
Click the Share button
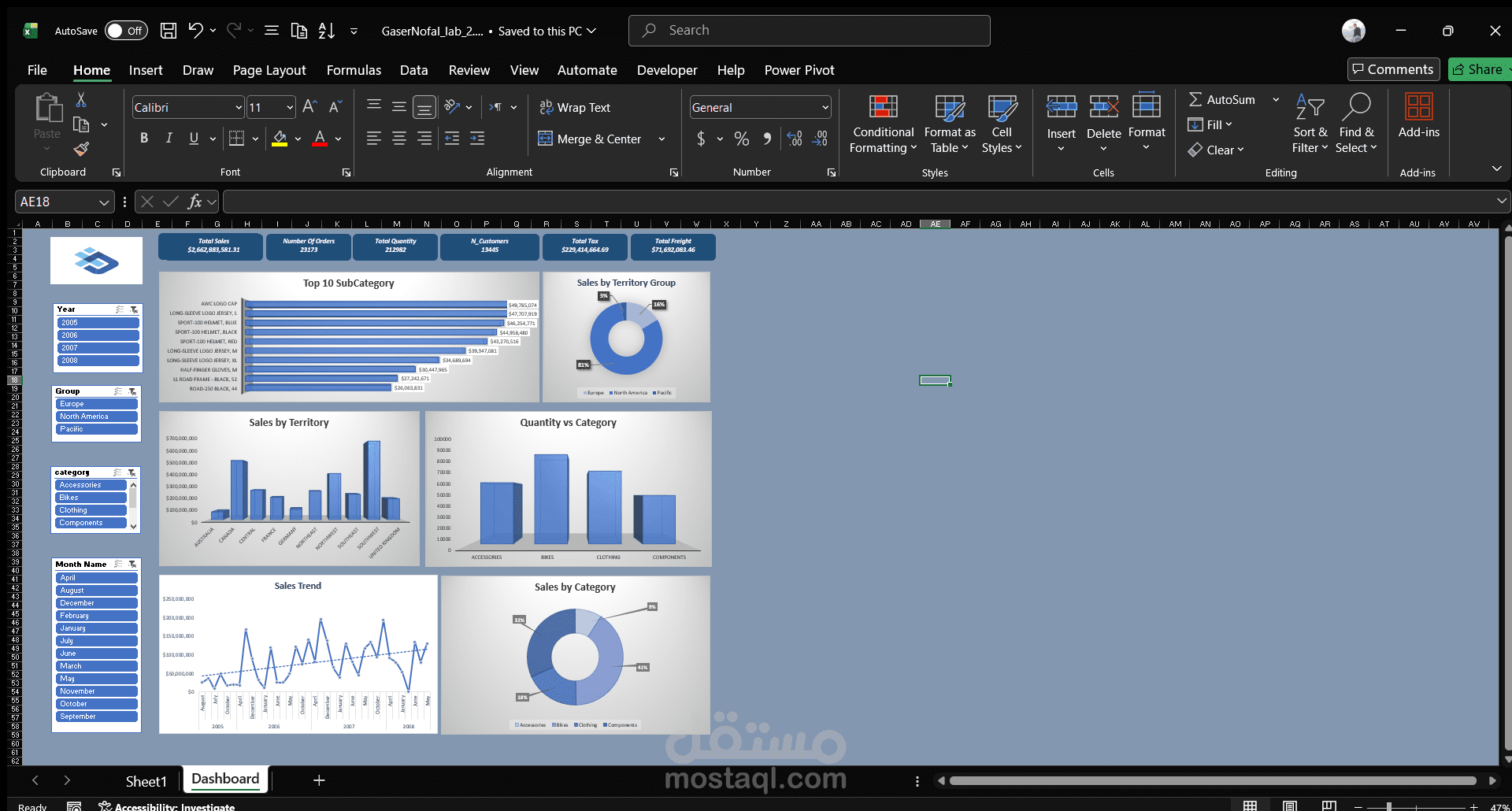(1480, 69)
